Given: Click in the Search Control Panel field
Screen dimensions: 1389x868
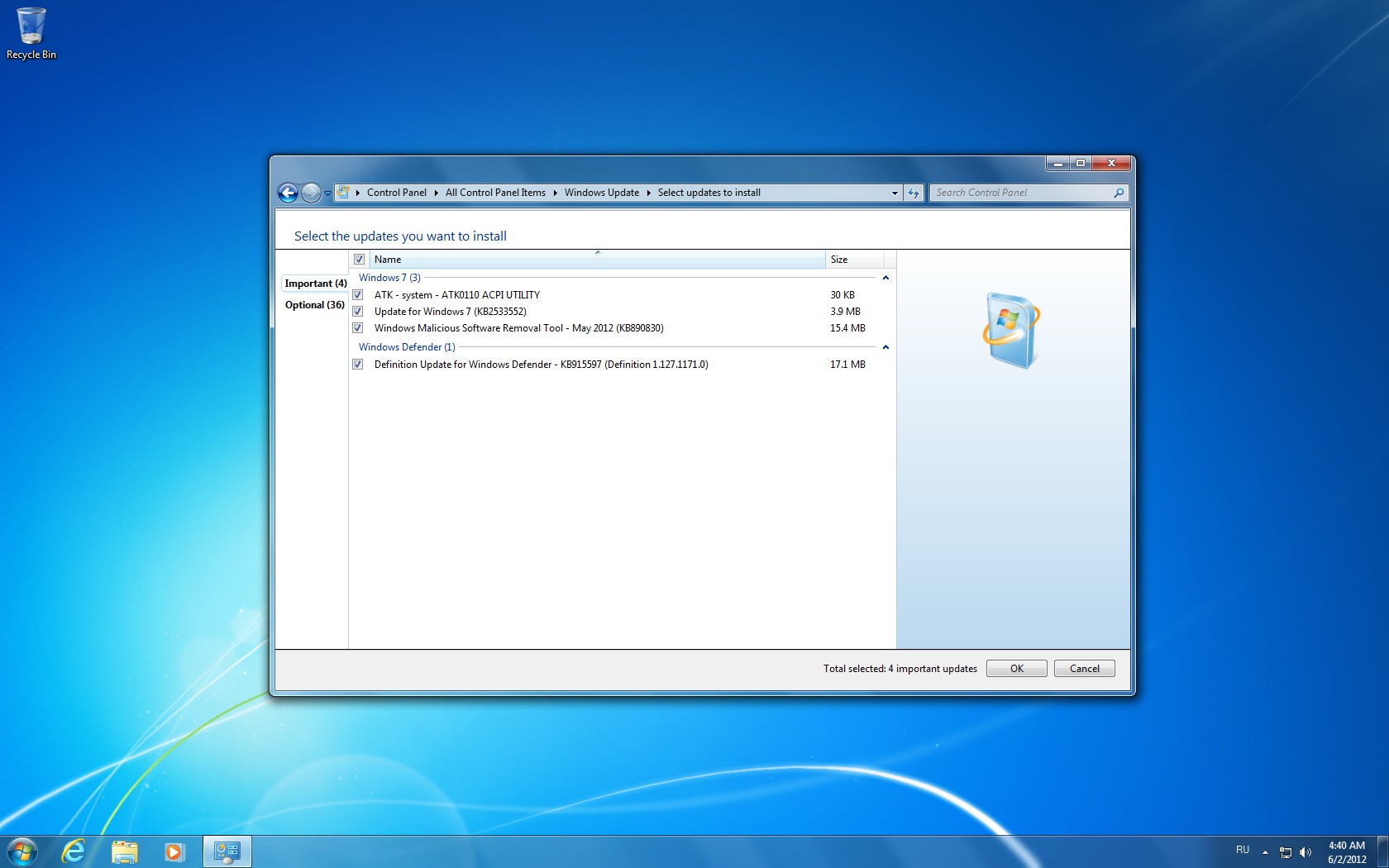Looking at the screenshot, I should coord(1021,193).
